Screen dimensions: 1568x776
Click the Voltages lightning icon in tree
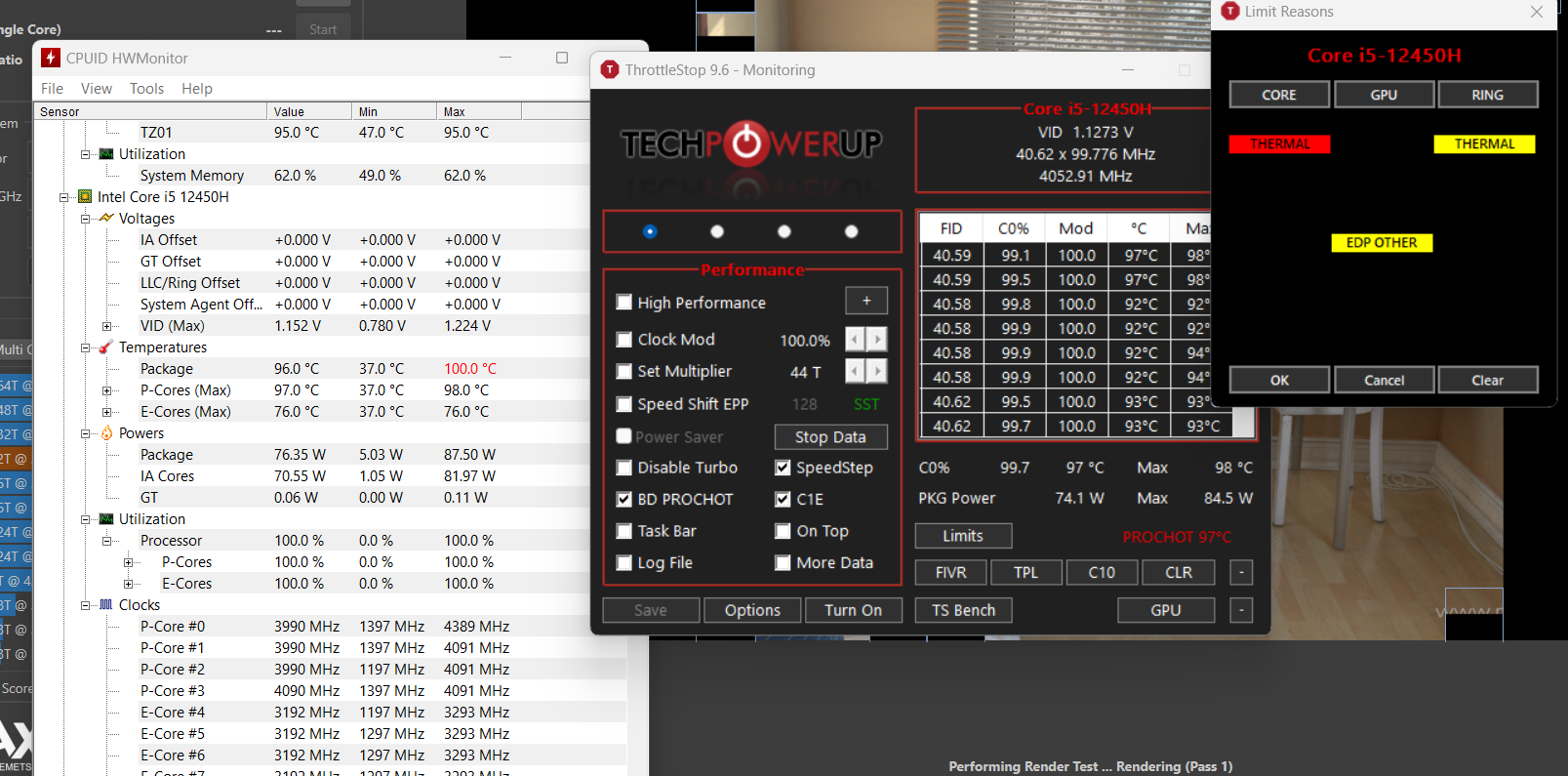[106, 219]
